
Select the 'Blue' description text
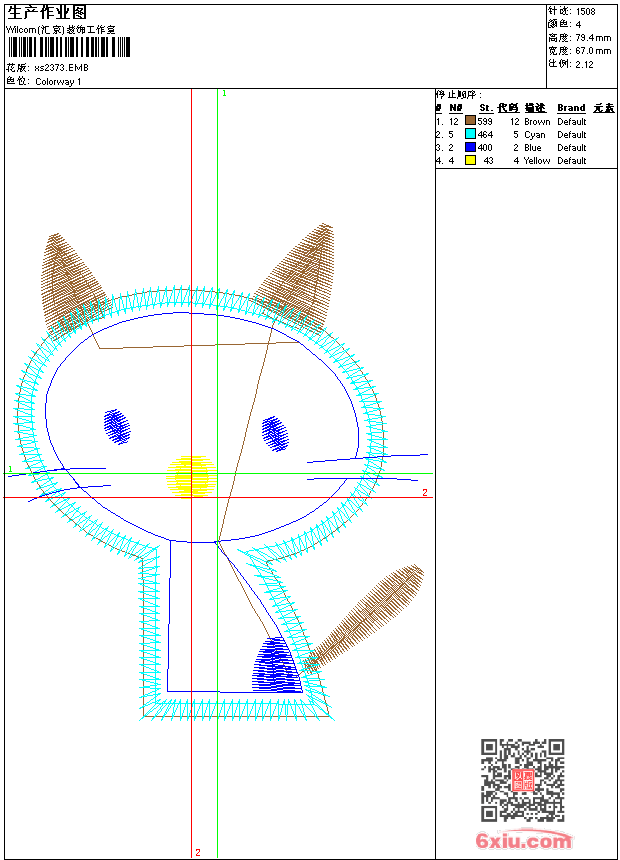pyautogui.click(x=532, y=148)
